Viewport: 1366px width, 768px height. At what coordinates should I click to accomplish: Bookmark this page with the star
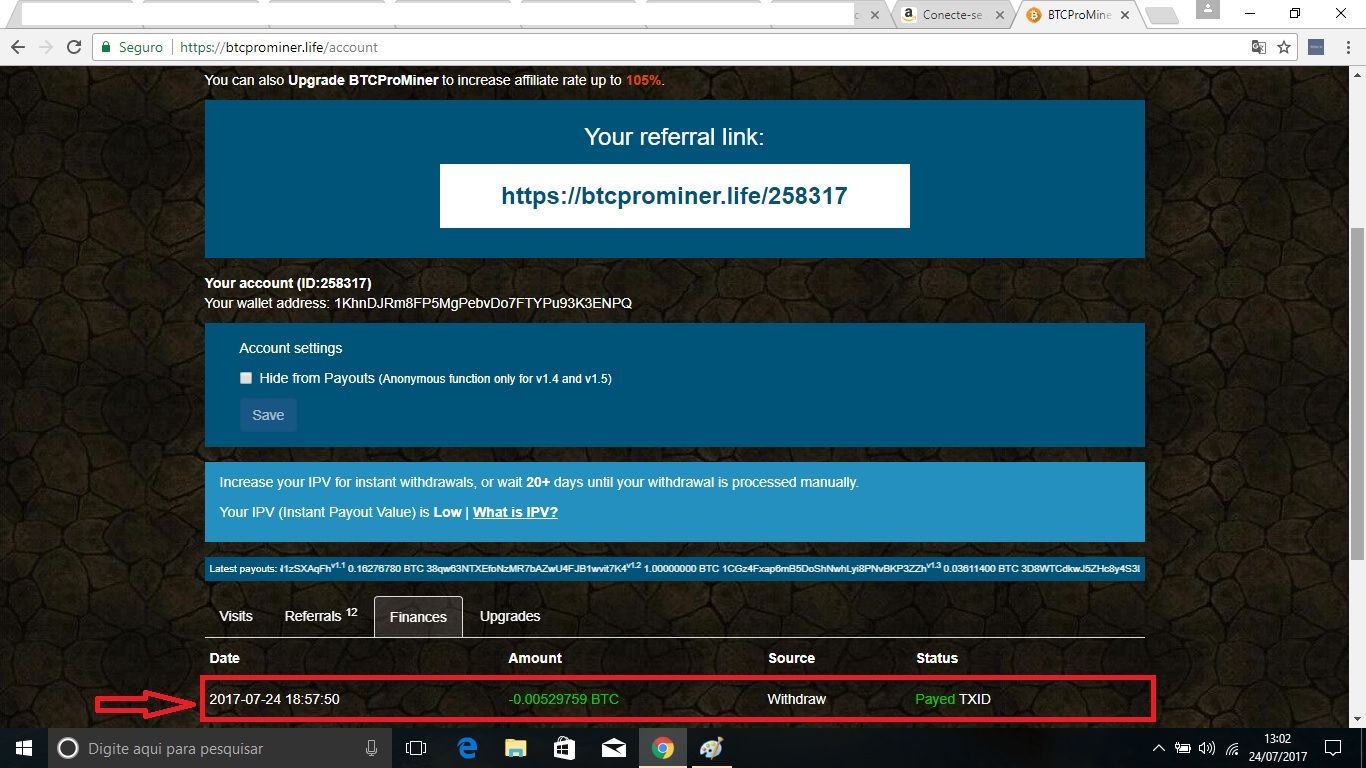tap(1284, 47)
